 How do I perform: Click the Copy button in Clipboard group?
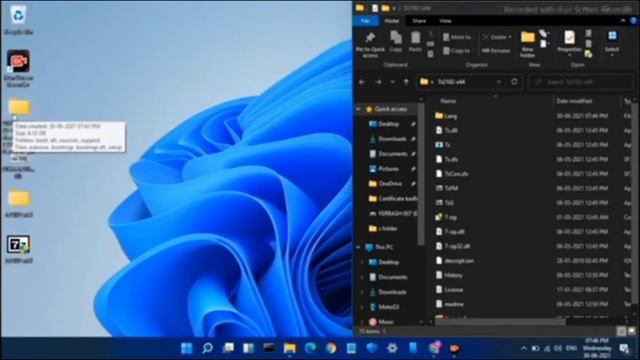[x=396, y=42]
